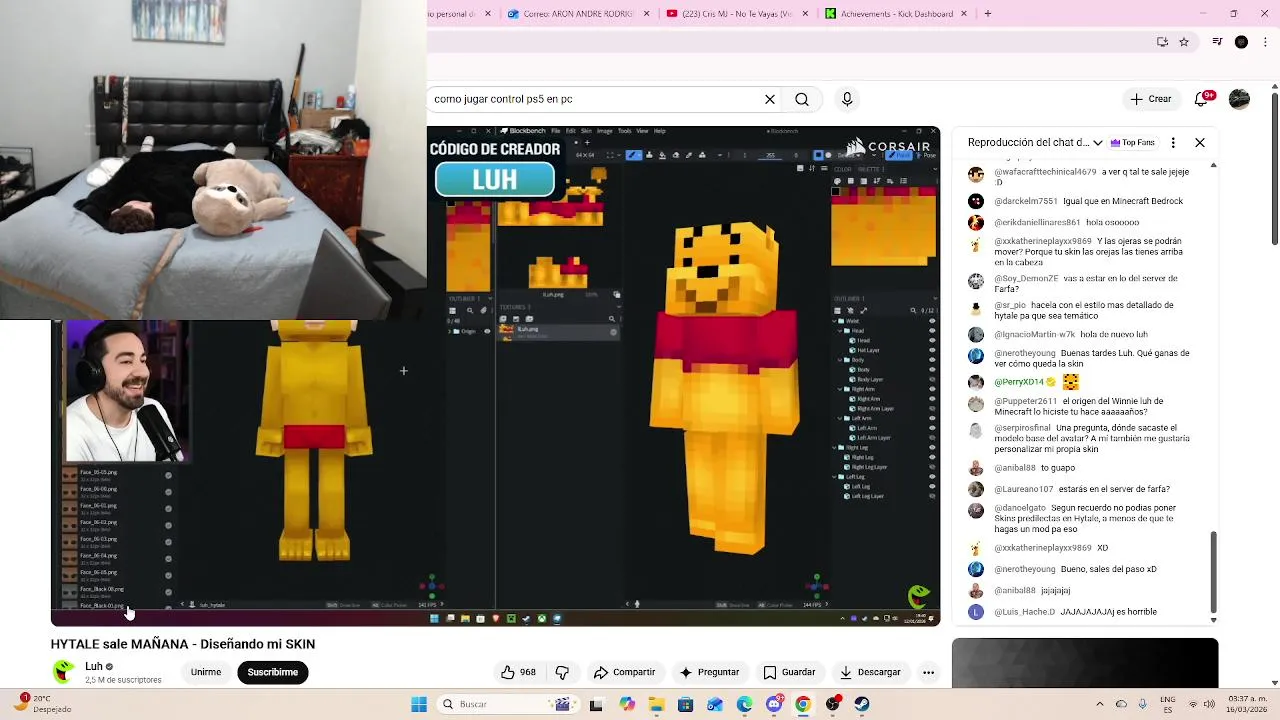Open Microsoft Store from taskbar
Viewport: 1280px width, 720px height.
coord(685,704)
